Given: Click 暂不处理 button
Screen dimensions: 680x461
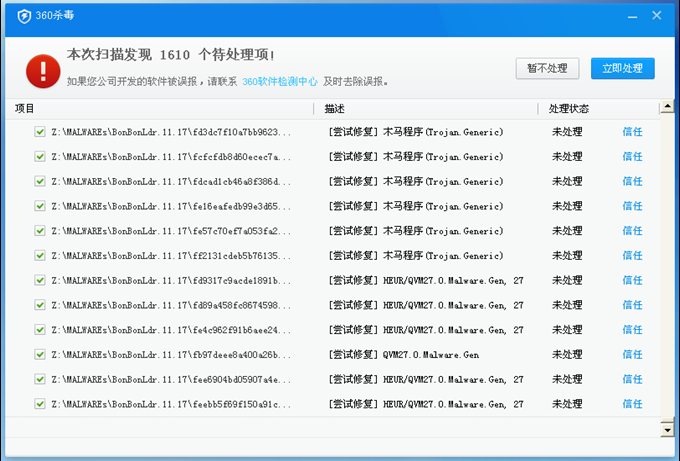Looking at the screenshot, I should pyautogui.click(x=547, y=69).
